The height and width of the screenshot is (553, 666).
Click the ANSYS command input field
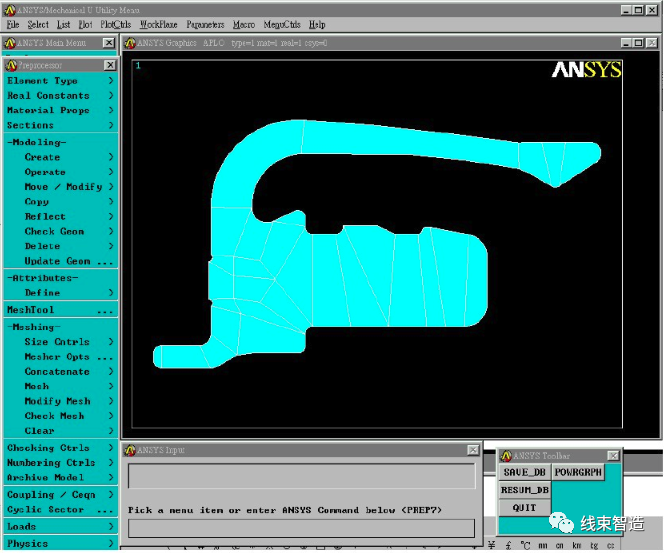tap(302, 528)
